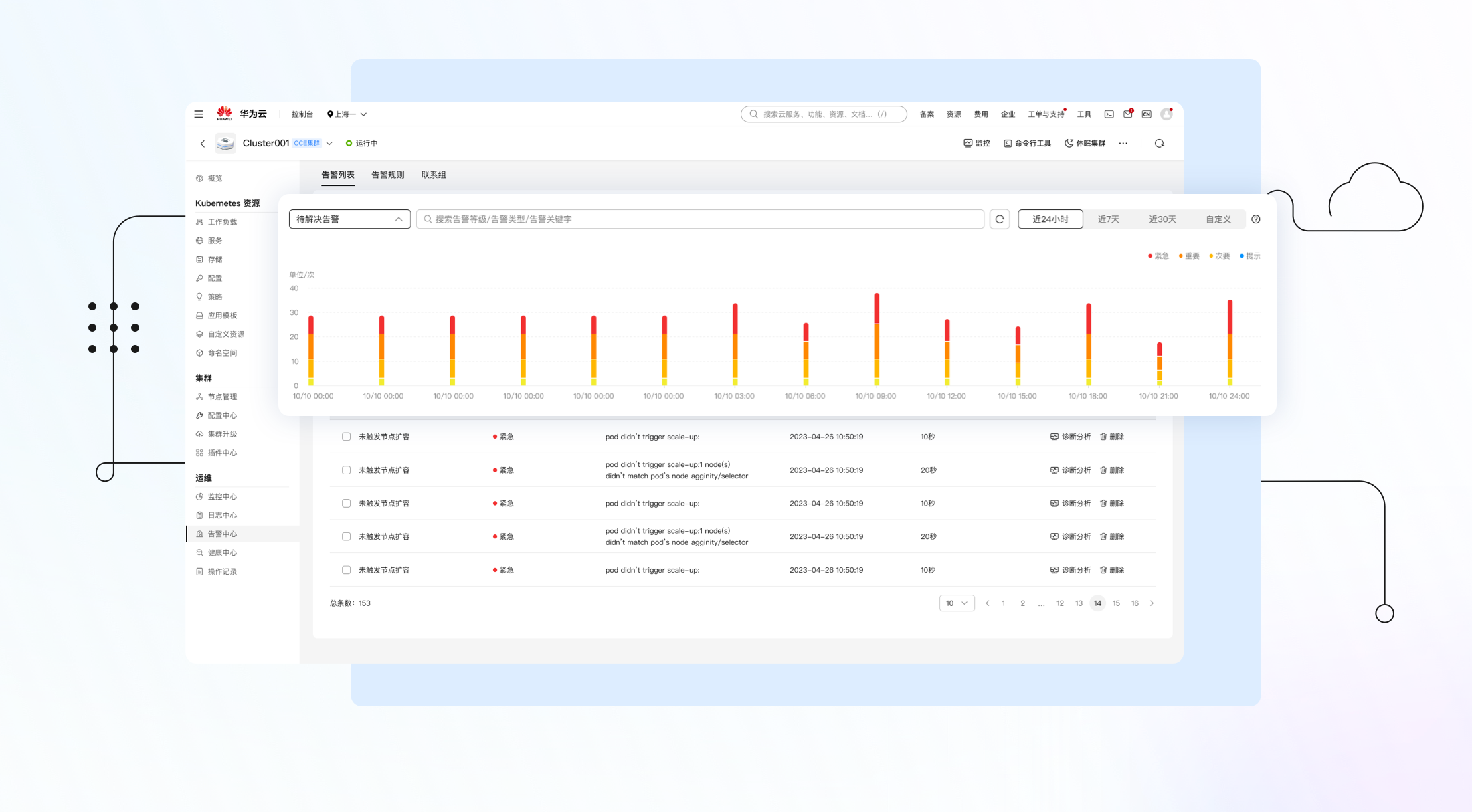The image size is (1472, 812).
Task: Switch to the 告警规则 tab
Action: 387,175
